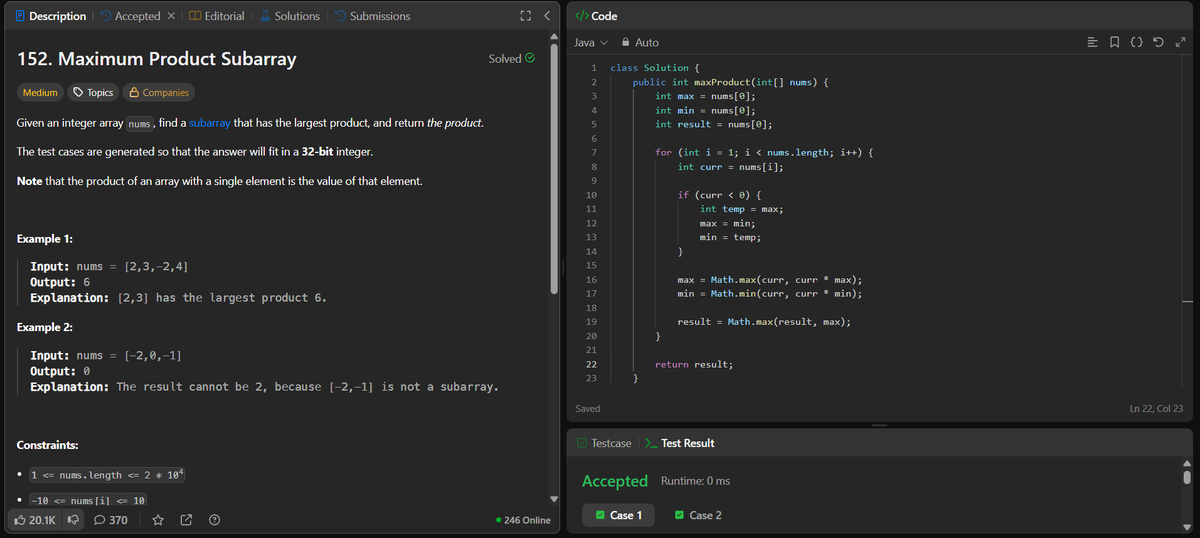Click the 246 Online indicator
Viewport: 1200px width, 538px height.
(523, 520)
